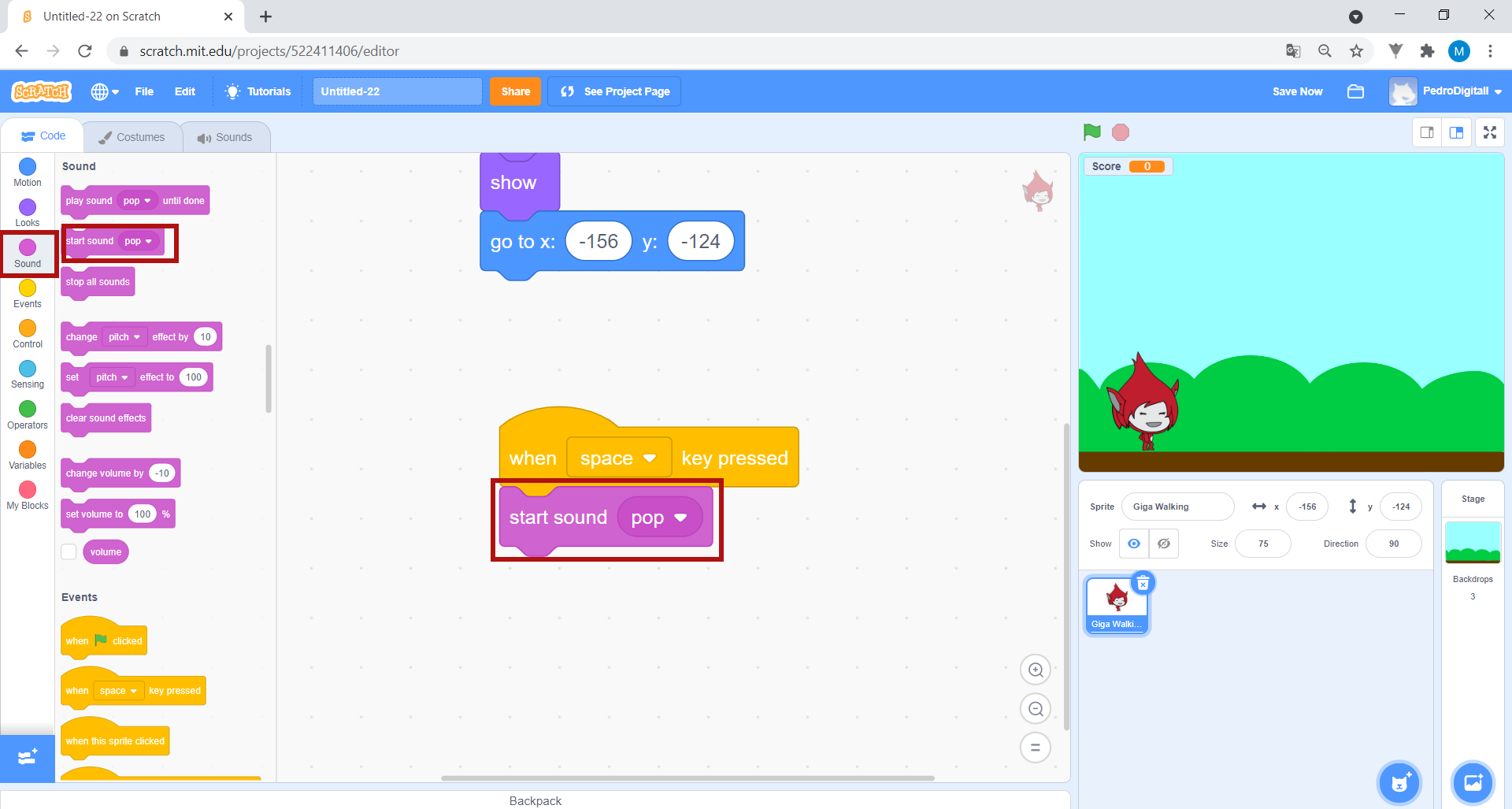Open the language globe menu
Image resolution: width=1512 pixels, height=809 pixels.
[105, 91]
